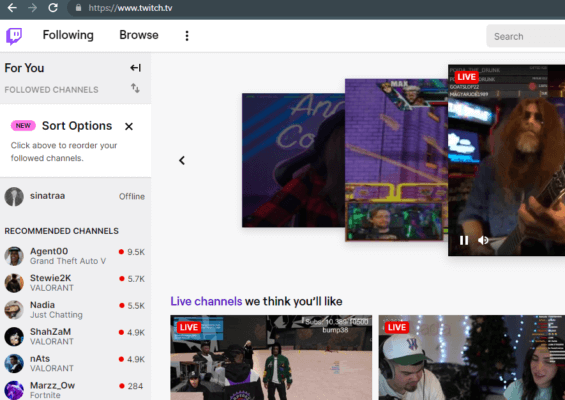Open sinatraa's avatar
The image size is (565, 400).
[x=14, y=196]
